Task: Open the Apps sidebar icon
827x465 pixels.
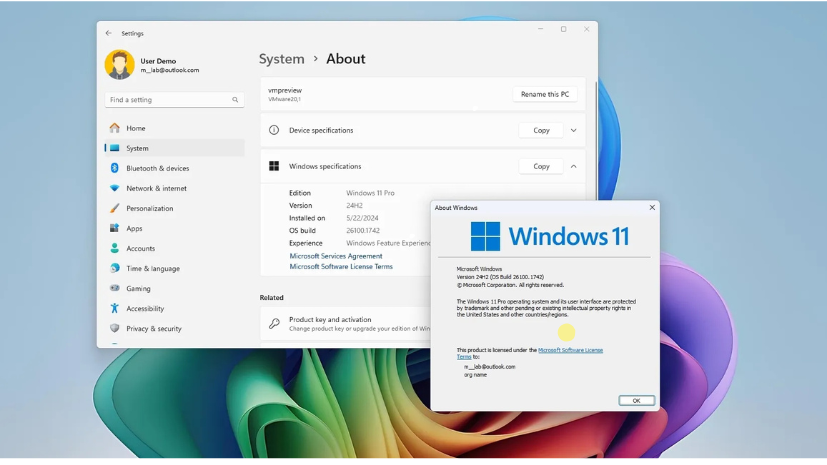Action: 115,228
